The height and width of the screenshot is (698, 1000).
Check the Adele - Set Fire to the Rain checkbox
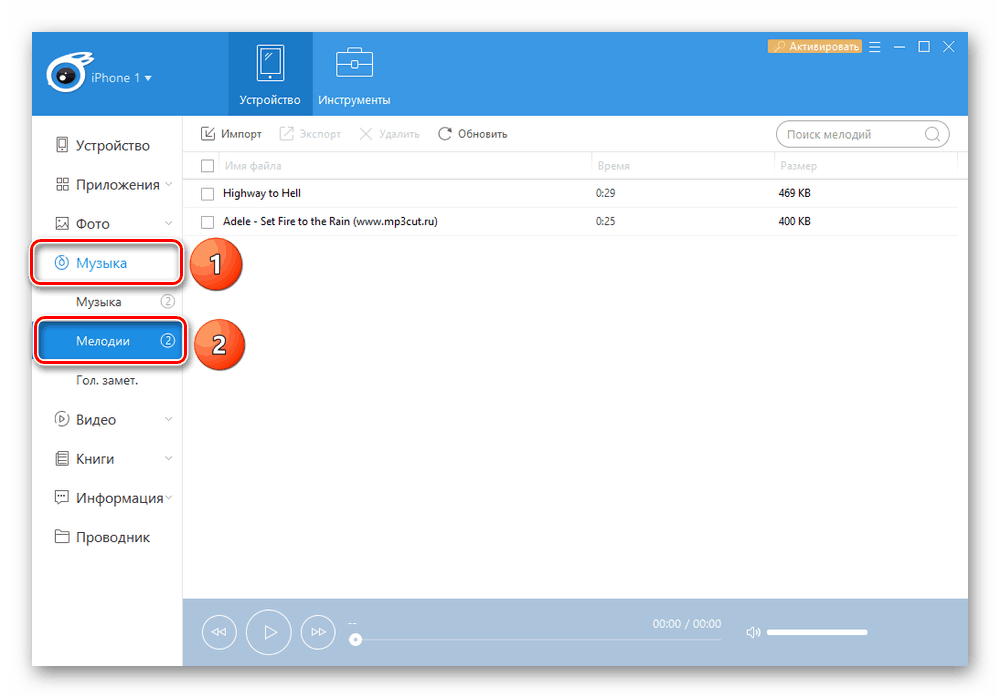[207, 222]
